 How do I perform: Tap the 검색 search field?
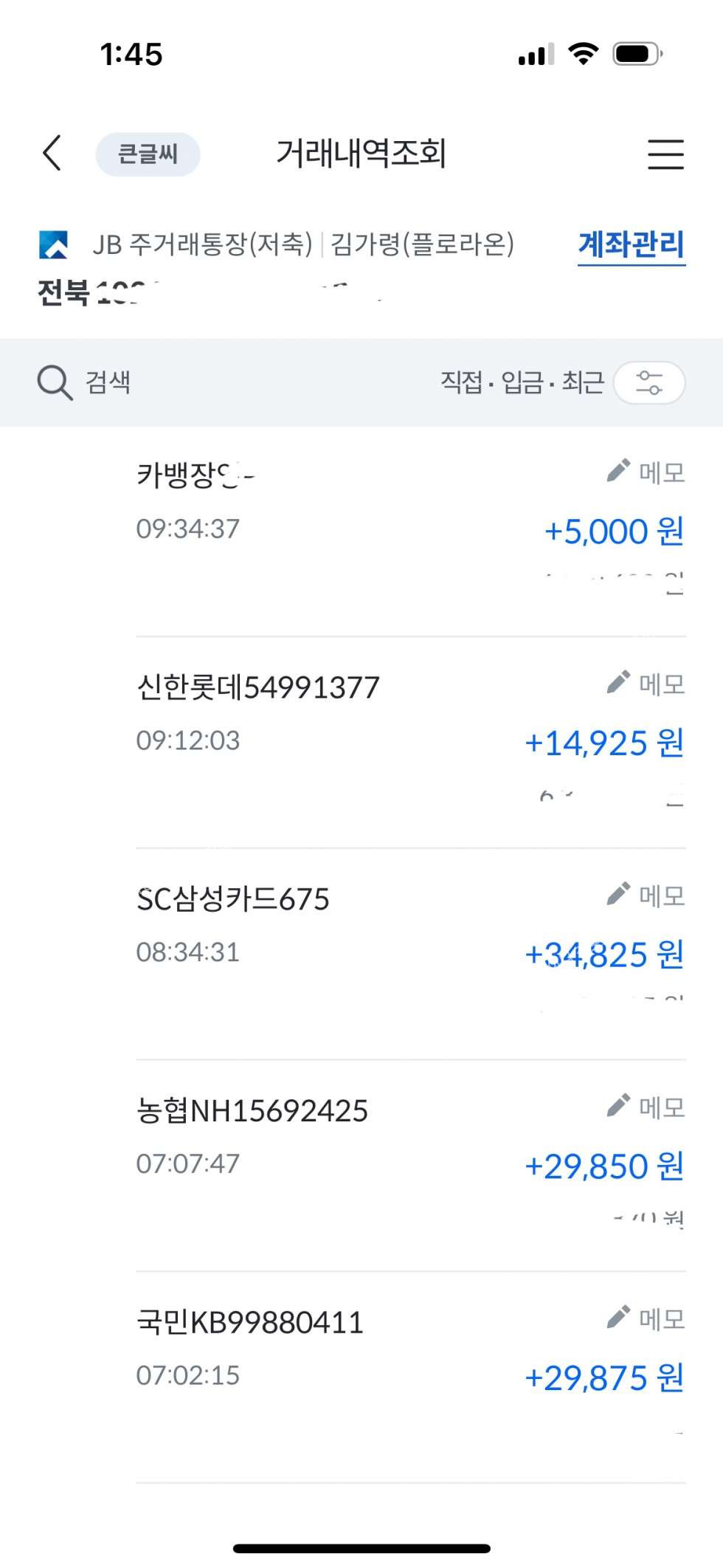108,382
